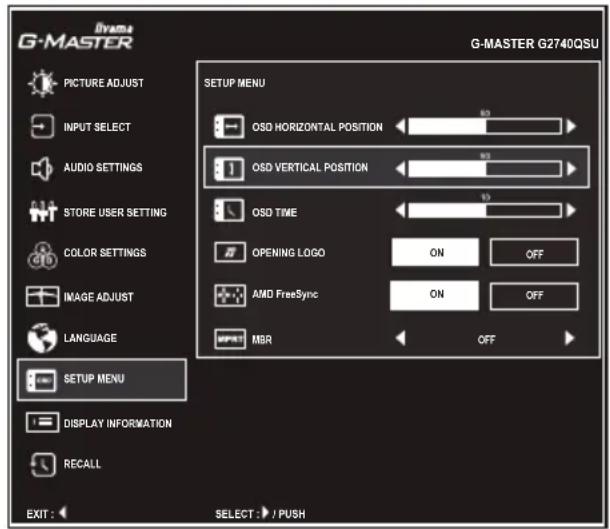The image size is (610, 529).
Task: Click the Picture Adjust brightness icon
Action: pyautogui.click(x=42, y=83)
